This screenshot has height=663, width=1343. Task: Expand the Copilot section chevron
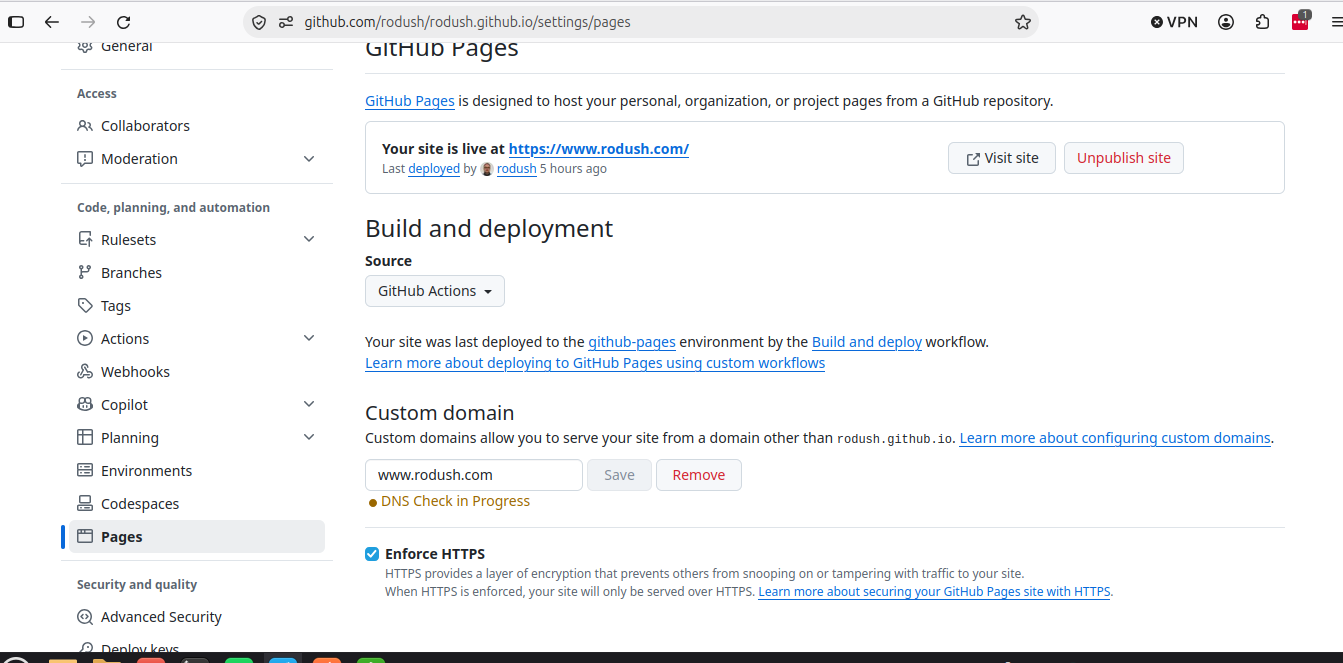coord(309,404)
